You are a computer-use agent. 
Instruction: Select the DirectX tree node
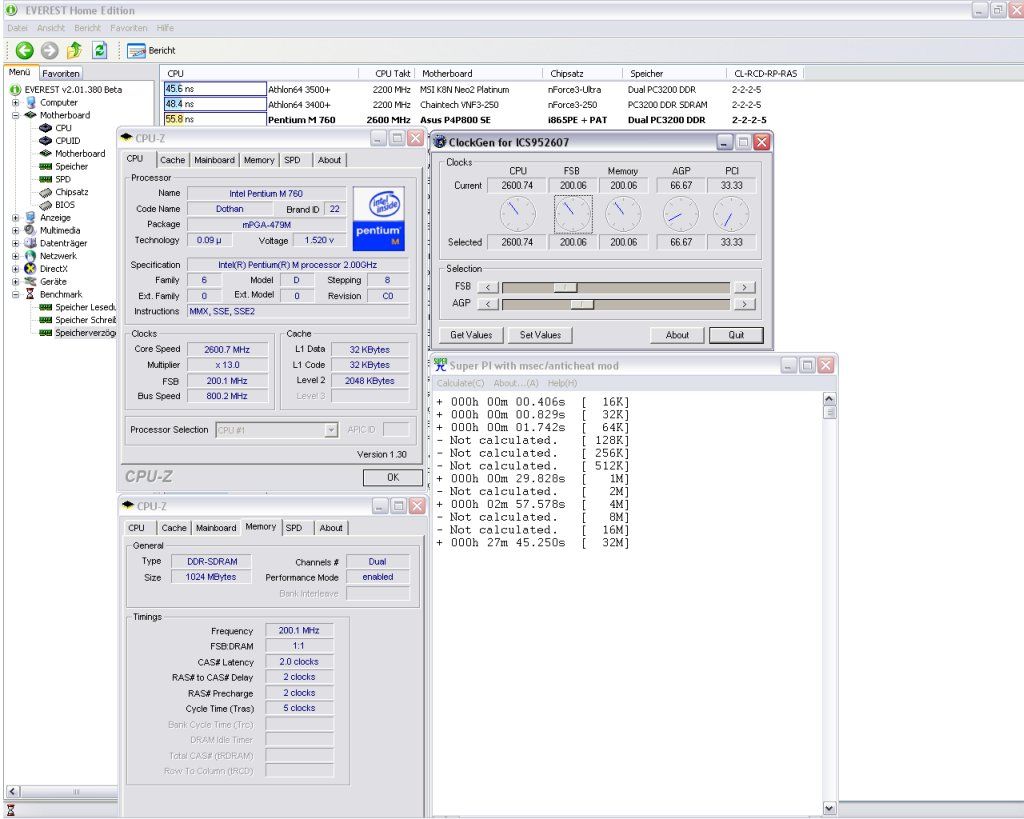tap(54, 268)
